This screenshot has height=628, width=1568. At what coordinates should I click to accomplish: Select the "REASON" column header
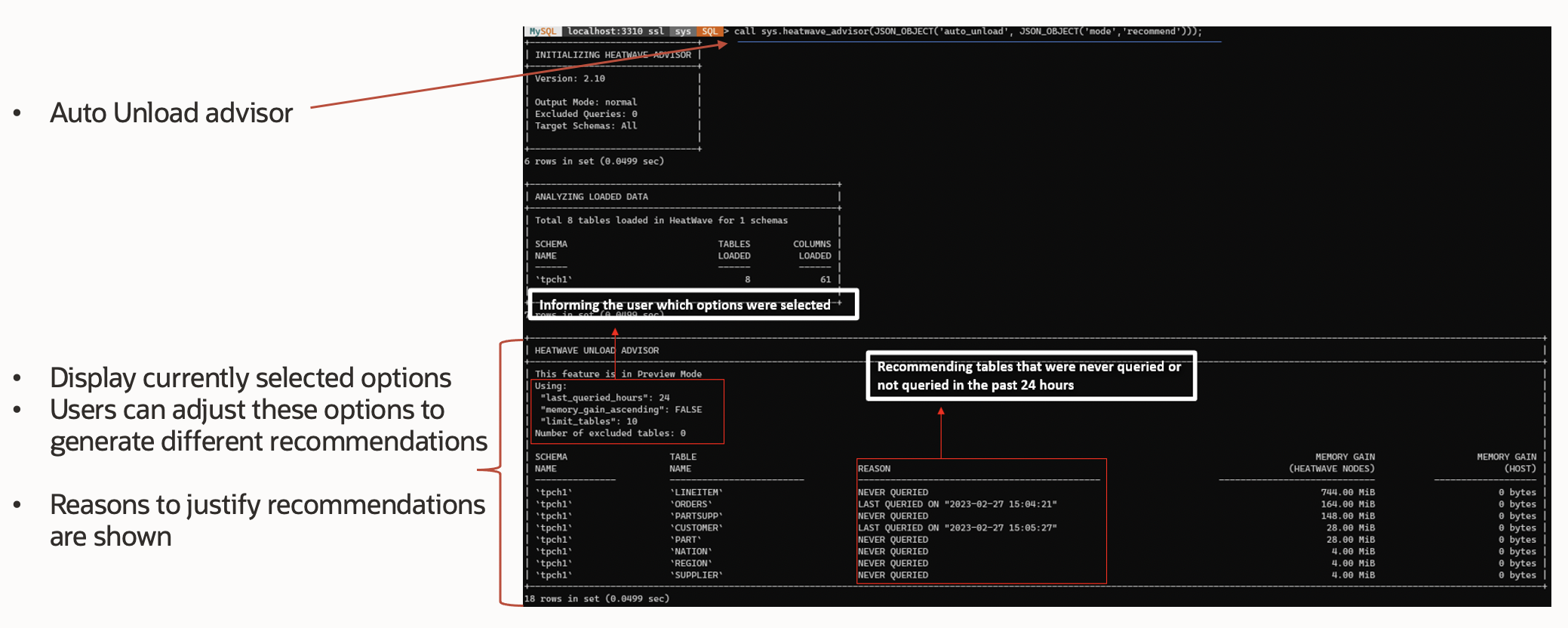pyautogui.click(x=874, y=469)
